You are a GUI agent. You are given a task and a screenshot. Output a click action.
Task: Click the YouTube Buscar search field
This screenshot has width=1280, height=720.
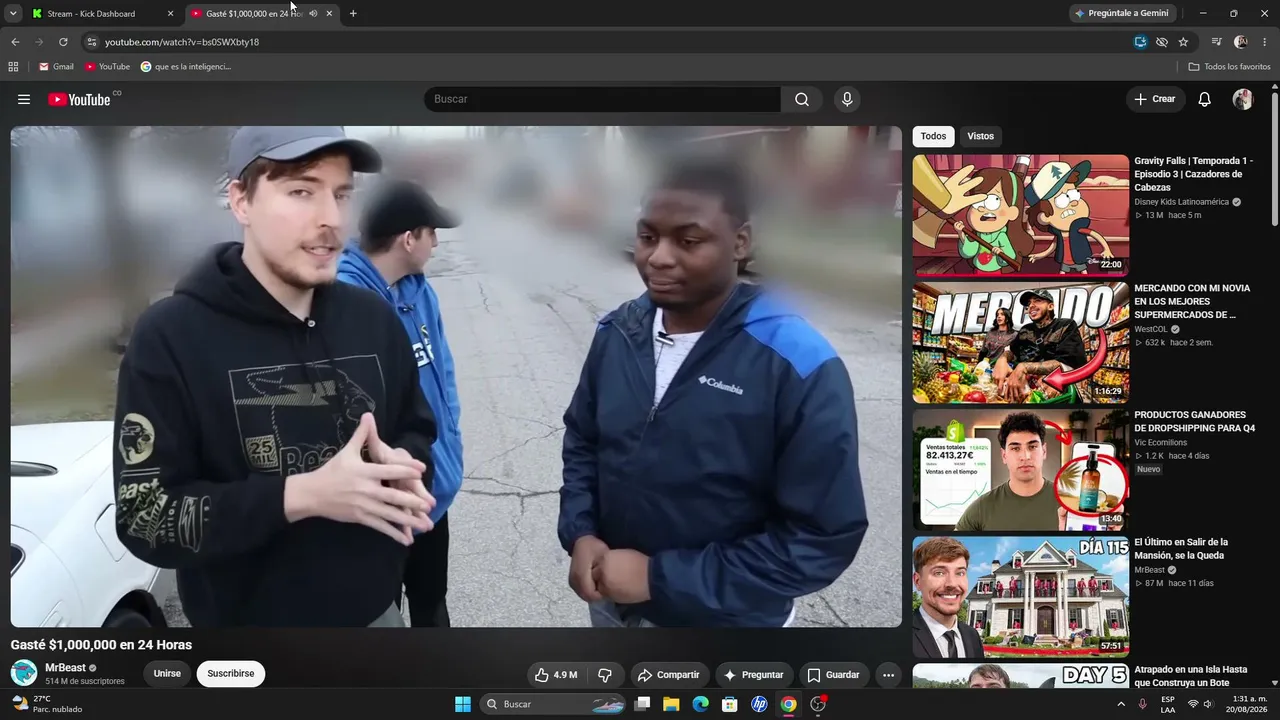[x=602, y=99]
